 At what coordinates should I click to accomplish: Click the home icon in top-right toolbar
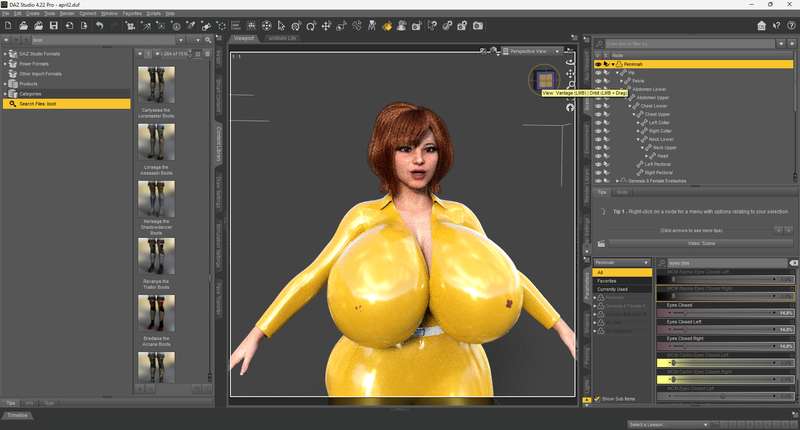point(761,26)
